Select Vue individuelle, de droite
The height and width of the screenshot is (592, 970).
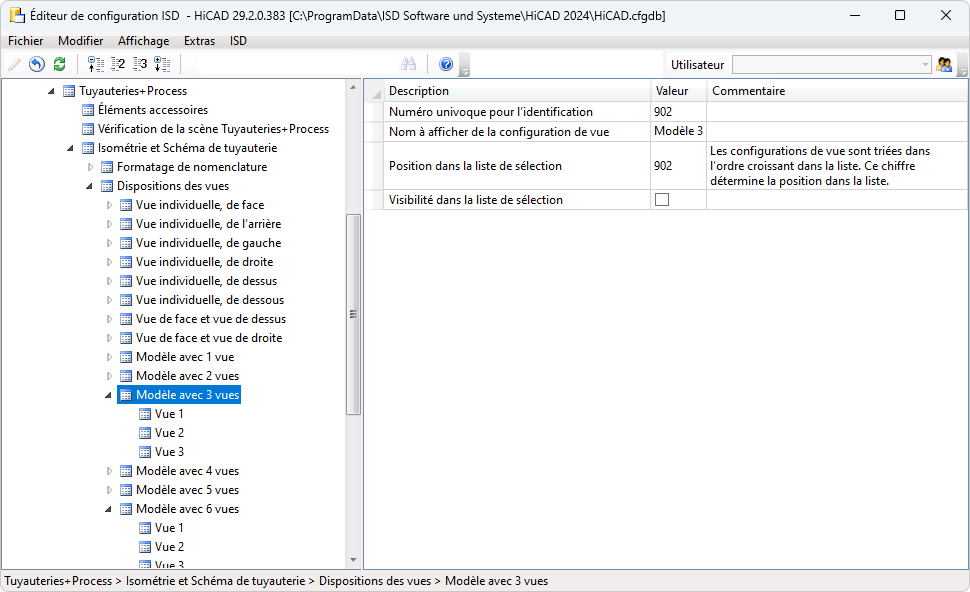[x=205, y=262]
